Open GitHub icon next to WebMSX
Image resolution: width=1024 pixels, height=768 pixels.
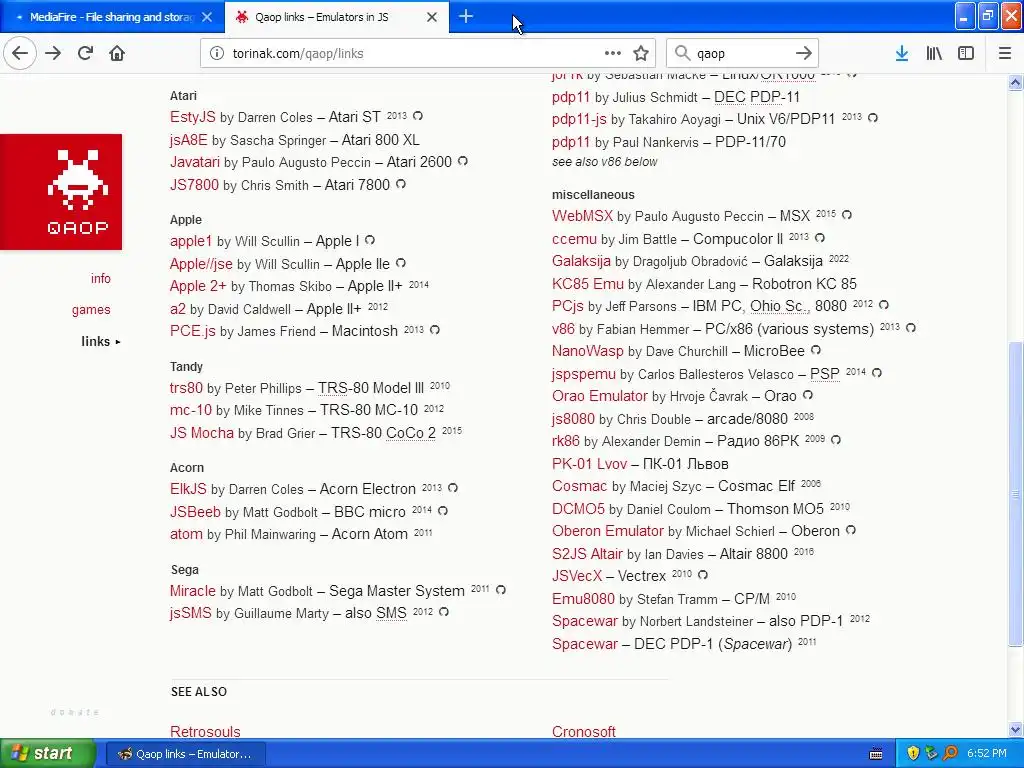pyautogui.click(x=847, y=214)
